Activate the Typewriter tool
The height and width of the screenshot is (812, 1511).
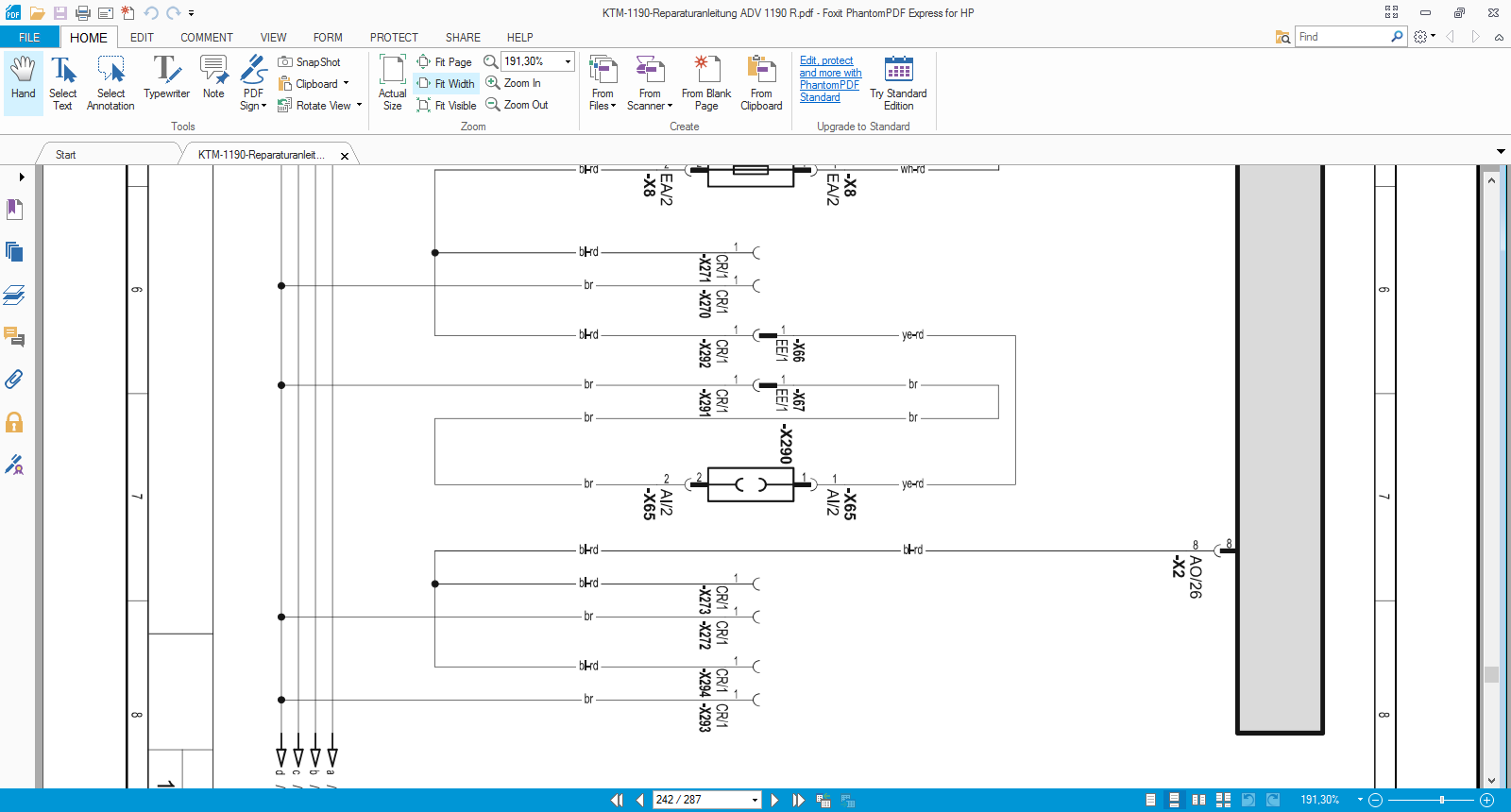[x=166, y=80]
